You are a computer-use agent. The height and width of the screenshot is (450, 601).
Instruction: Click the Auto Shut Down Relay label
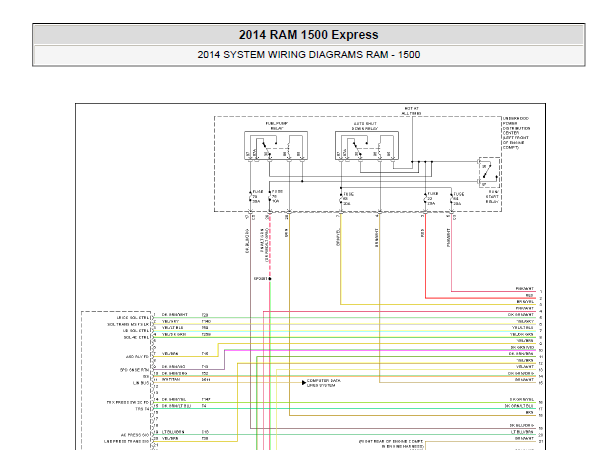tap(364, 126)
